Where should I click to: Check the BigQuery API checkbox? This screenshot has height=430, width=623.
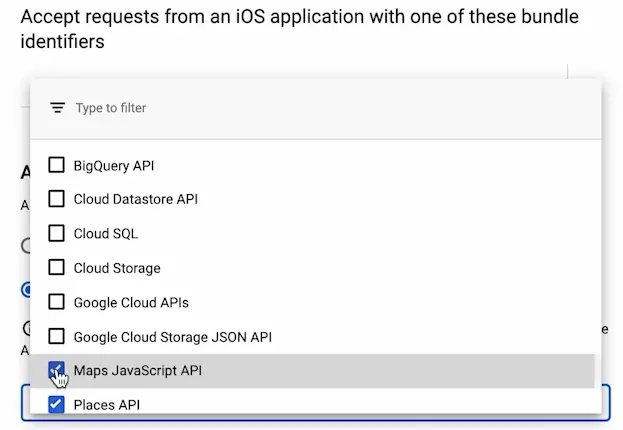tap(56, 165)
